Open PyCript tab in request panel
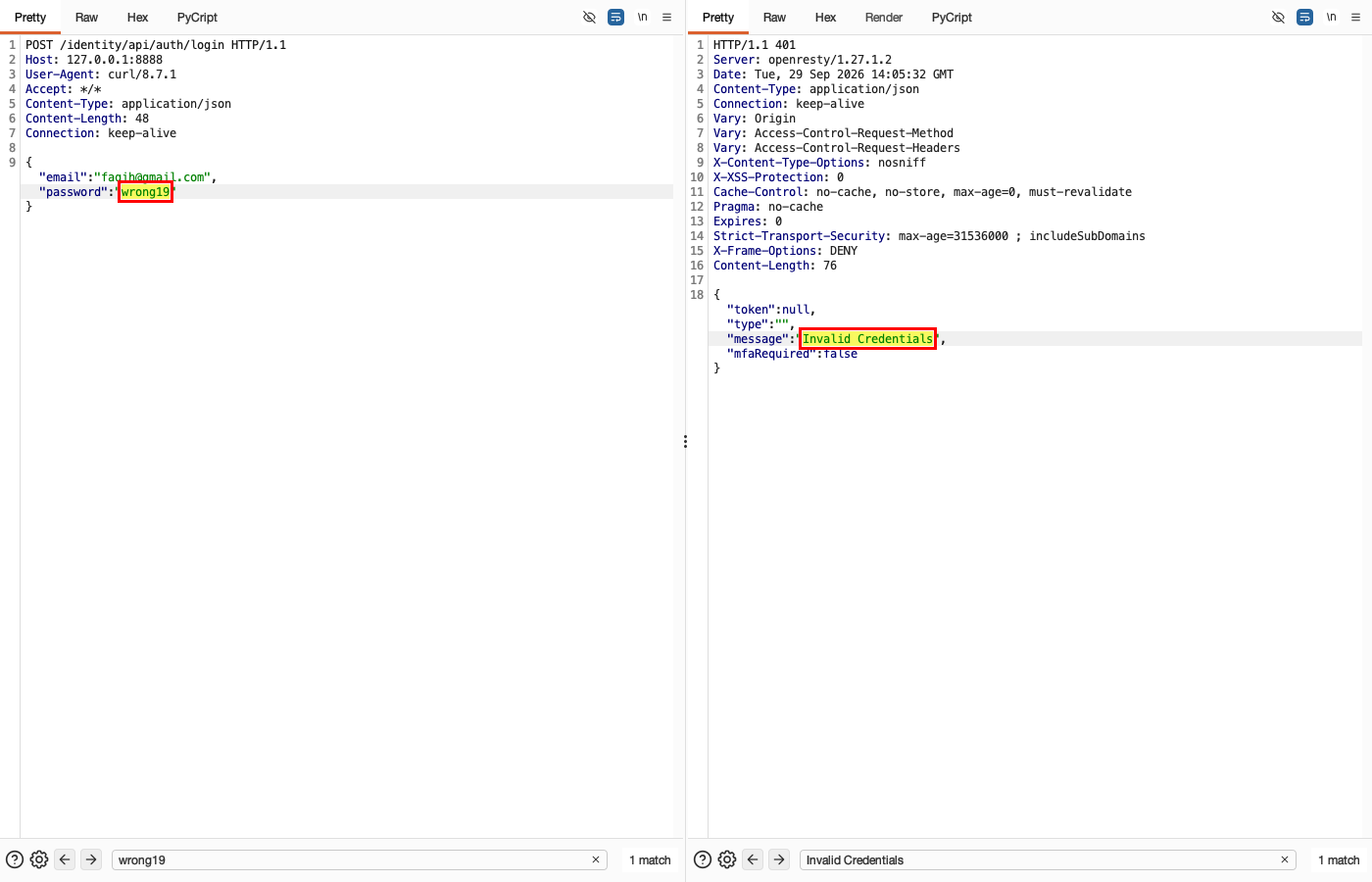 point(197,18)
